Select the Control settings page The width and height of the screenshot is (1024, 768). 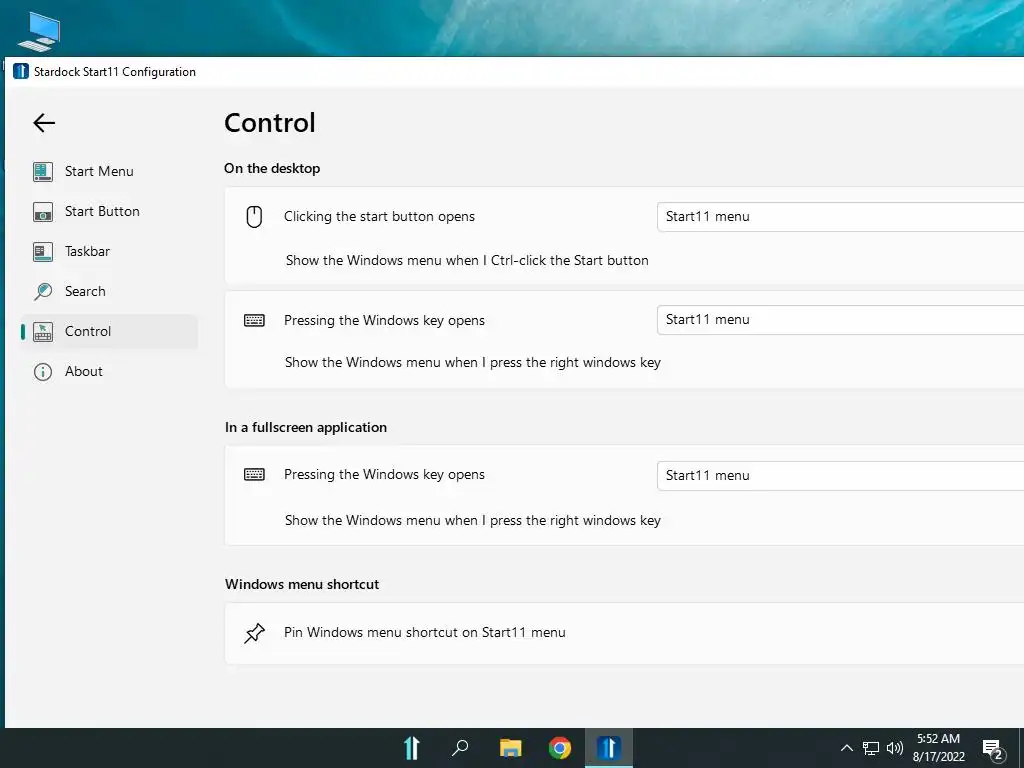tap(109, 332)
